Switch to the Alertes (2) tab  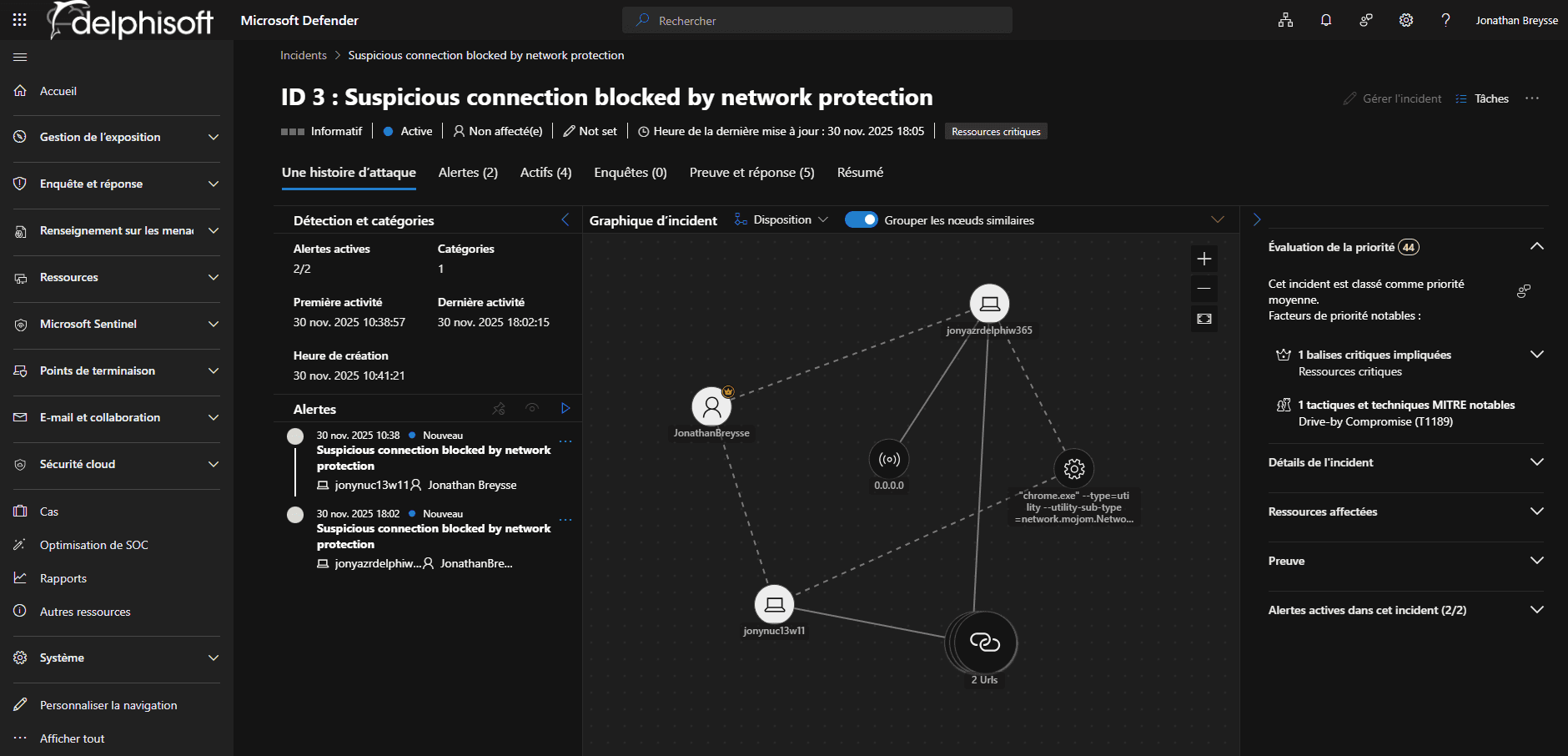pyautogui.click(x=467, y=172)
